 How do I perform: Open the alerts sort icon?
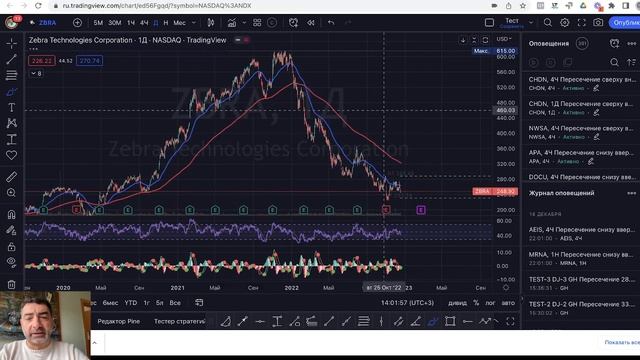(631, 62)
